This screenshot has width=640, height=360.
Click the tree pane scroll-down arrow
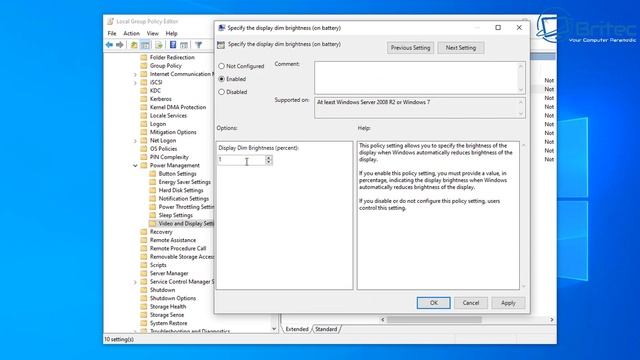(x=274, y=329)
